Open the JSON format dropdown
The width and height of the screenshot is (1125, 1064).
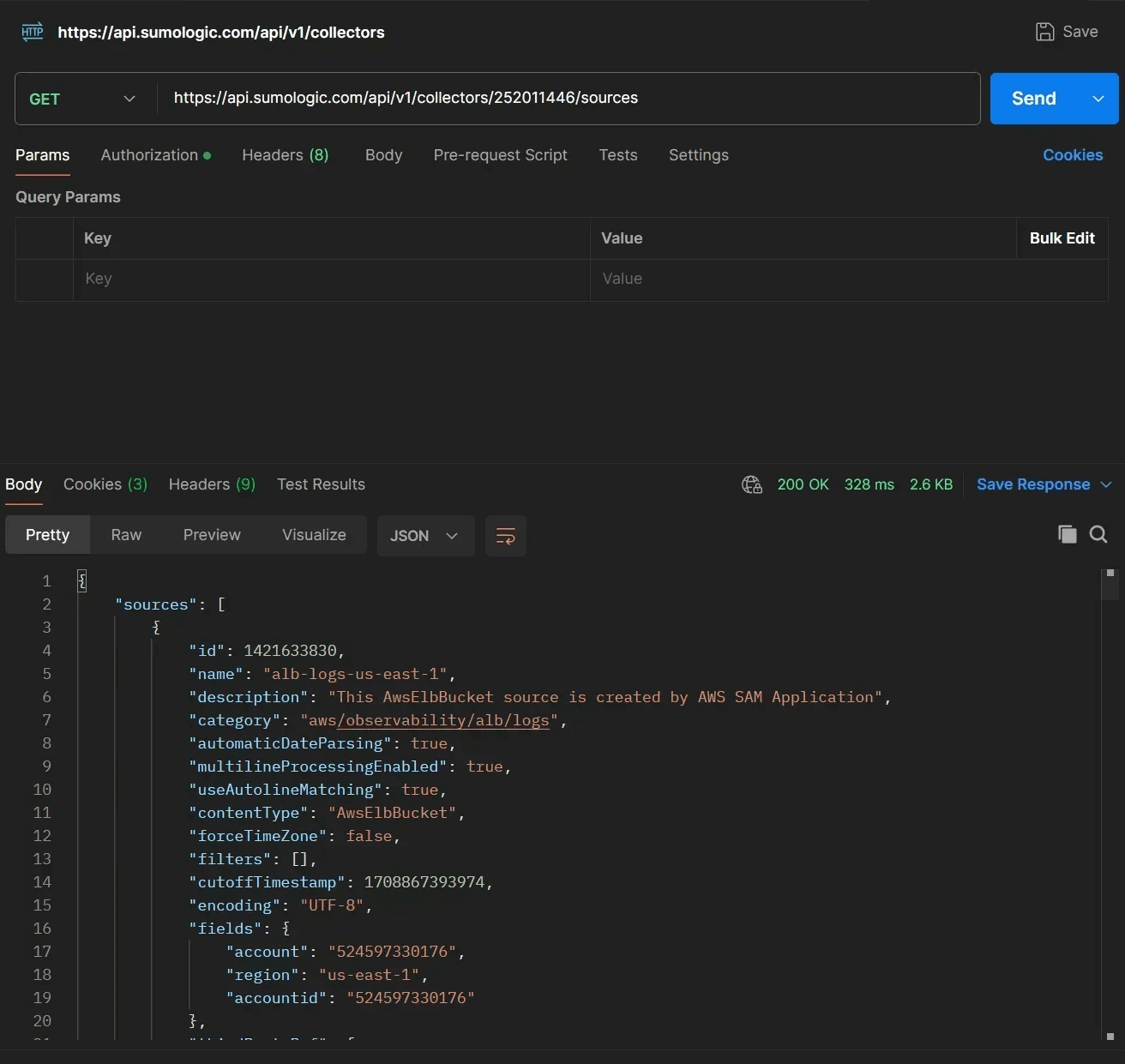(425, 536)
